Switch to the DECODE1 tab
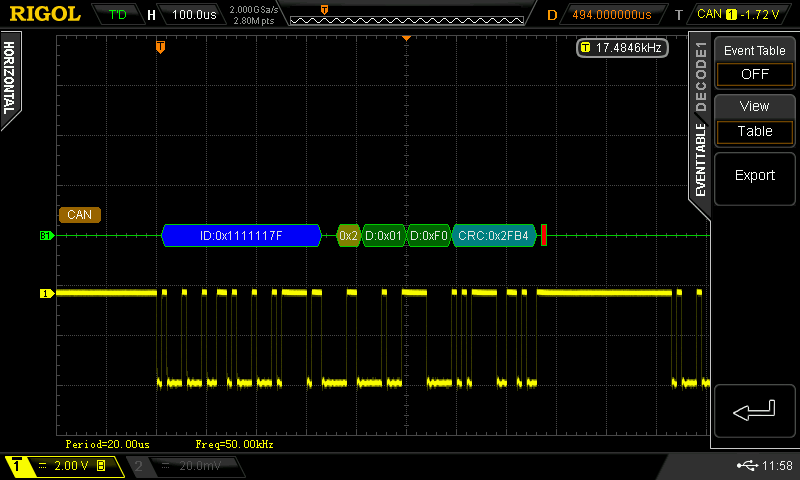Viewport: 800px width, 480px height. pyautogui.click(x=700, y=77)
